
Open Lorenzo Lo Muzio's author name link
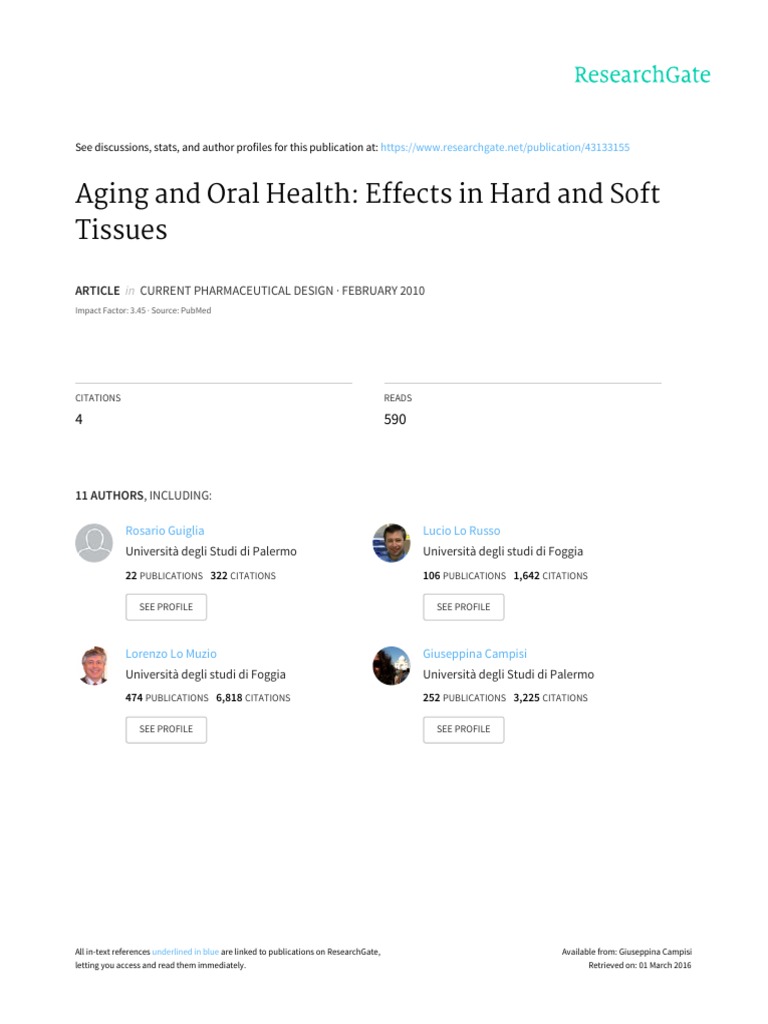171,654
